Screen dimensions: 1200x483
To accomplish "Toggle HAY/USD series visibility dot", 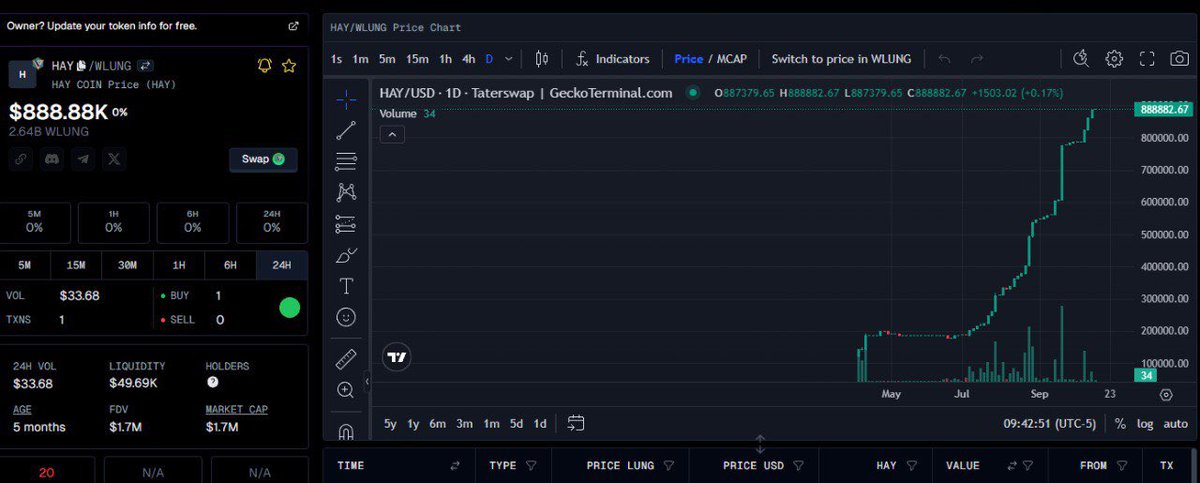I will pos(693,93).
